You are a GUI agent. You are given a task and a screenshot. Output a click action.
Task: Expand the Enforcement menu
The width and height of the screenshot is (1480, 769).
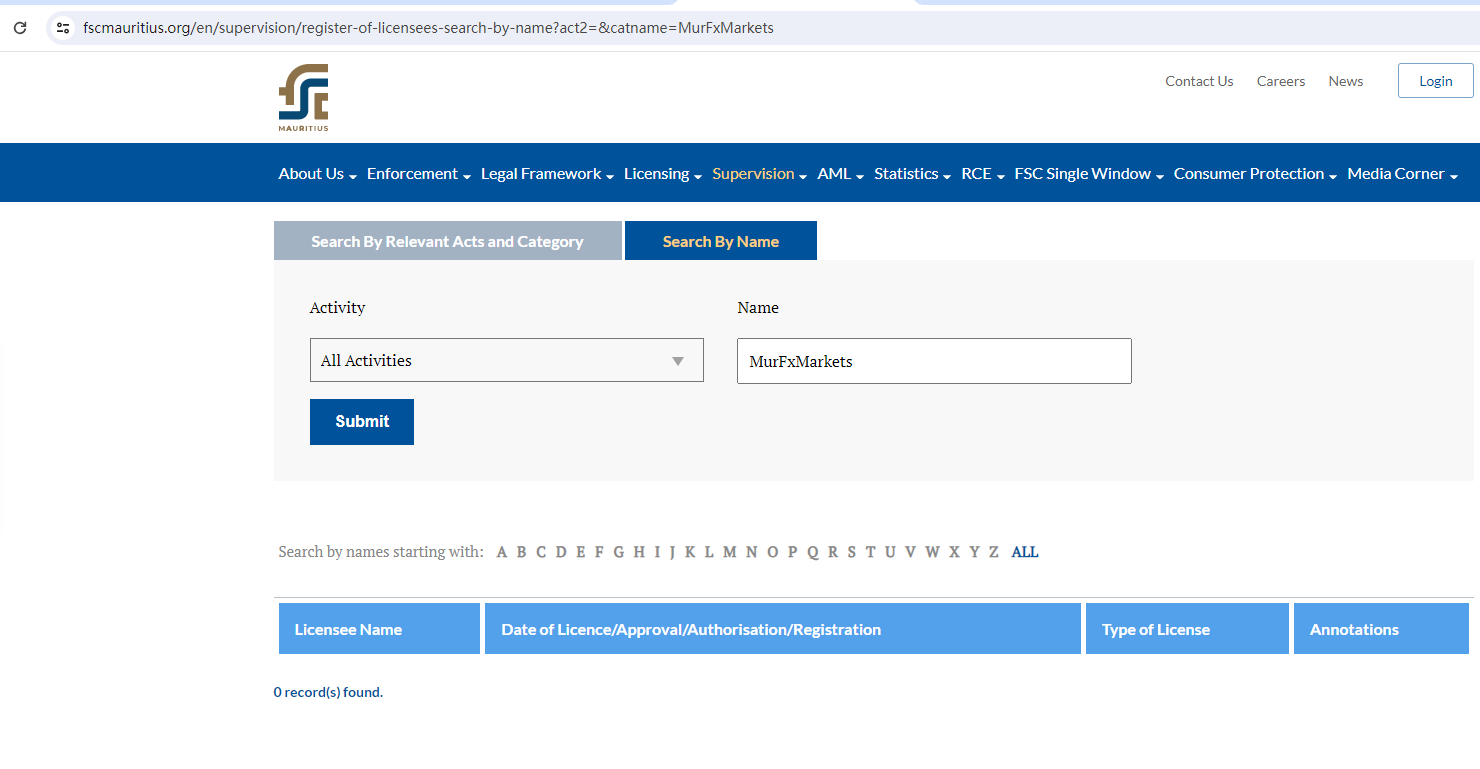coord(418,174)
